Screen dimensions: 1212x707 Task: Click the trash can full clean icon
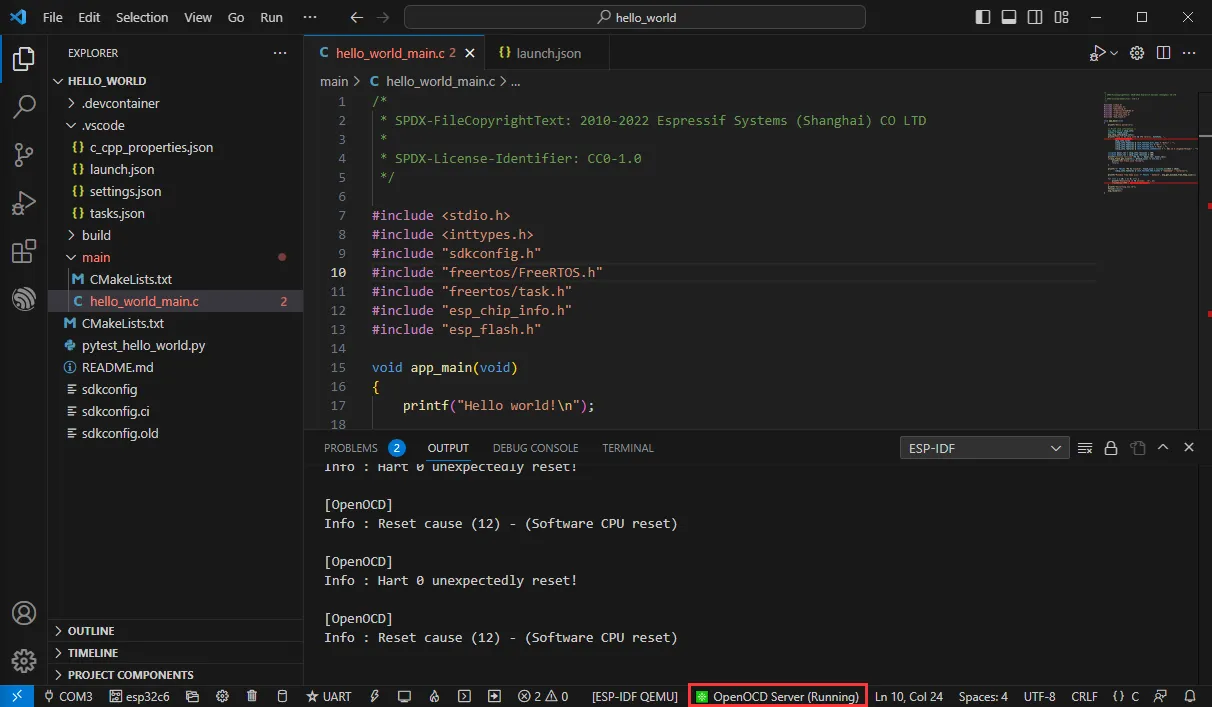pyautogui.click(x=252, y=696)
